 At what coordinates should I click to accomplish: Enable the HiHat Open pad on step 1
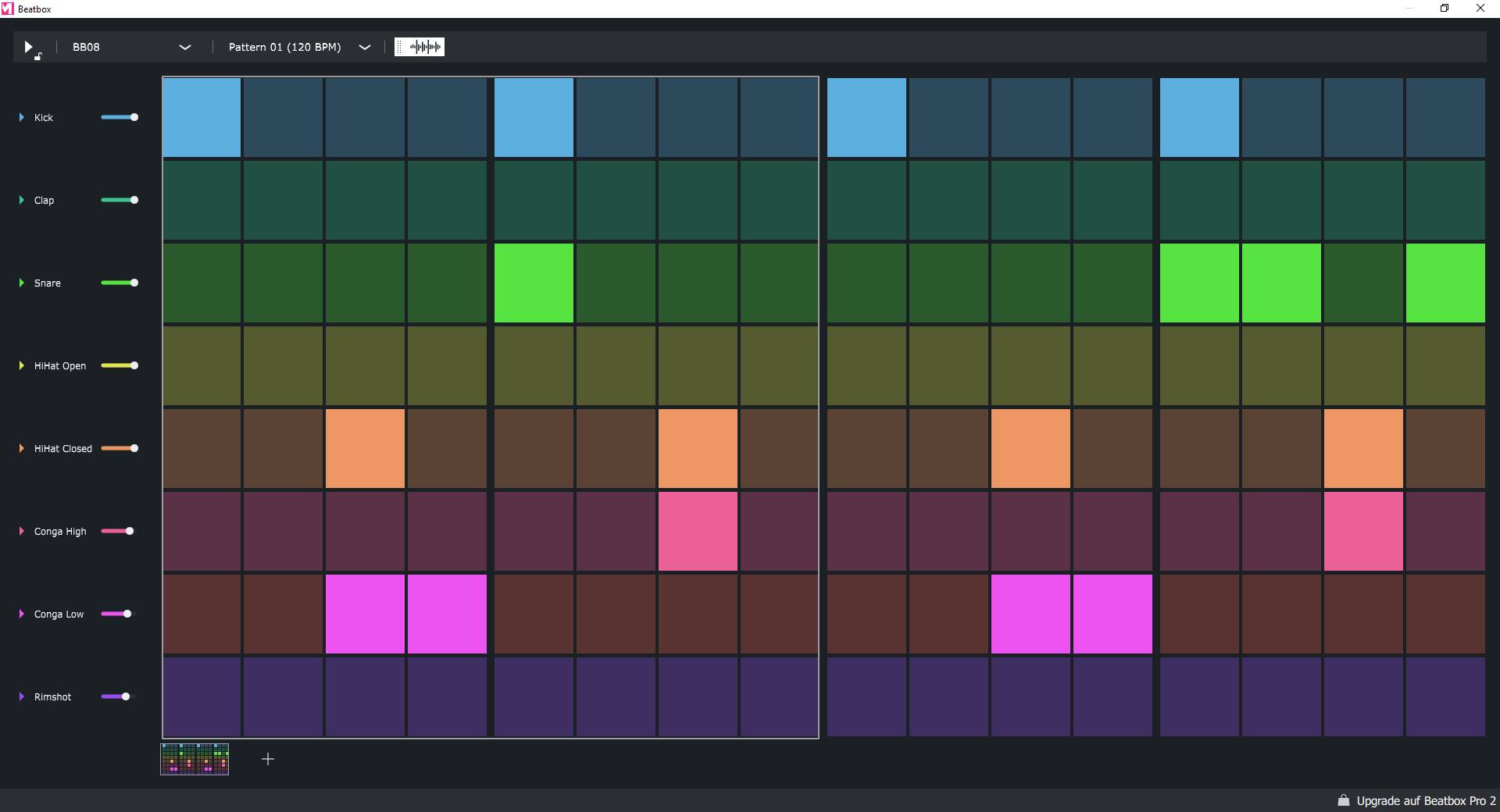tap(202, 365)
